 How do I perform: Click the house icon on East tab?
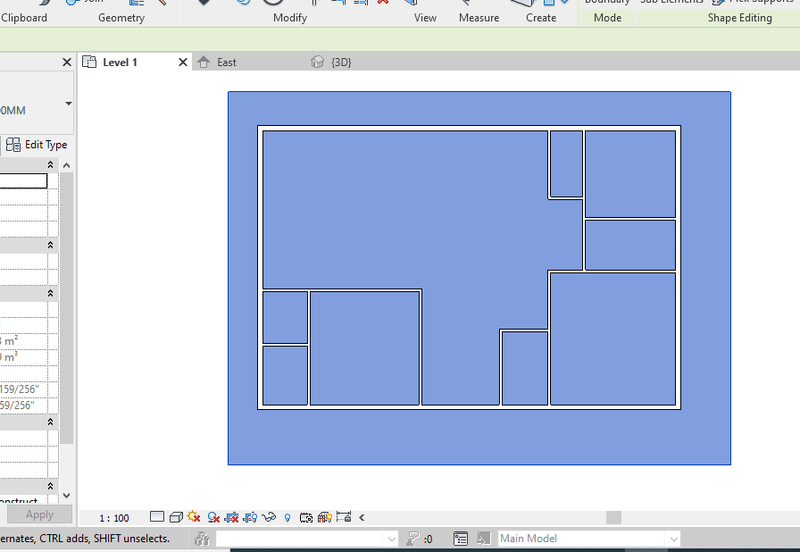pos(204,62)
